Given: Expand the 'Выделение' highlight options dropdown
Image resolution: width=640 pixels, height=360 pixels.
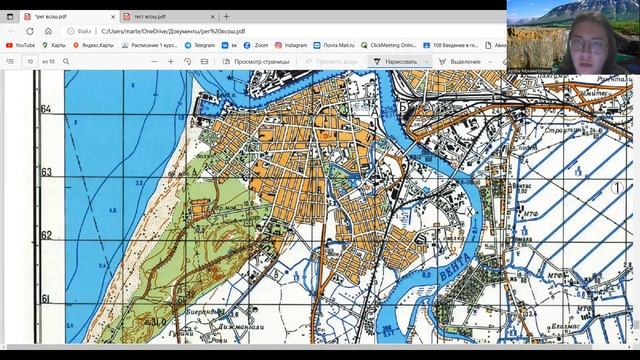Looking at the screenshot, I should [x=490, y=62].
